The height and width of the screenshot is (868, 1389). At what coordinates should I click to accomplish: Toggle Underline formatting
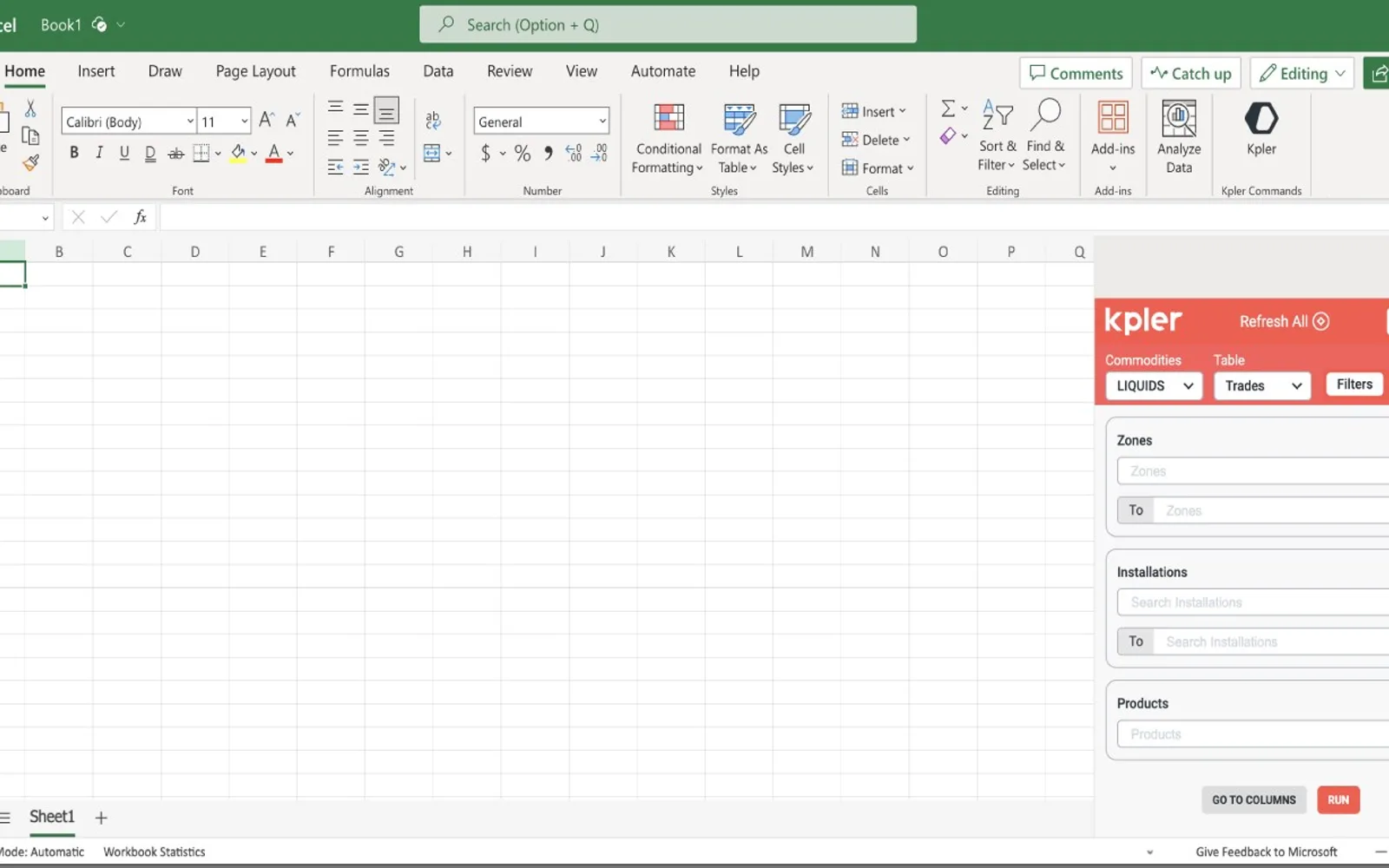124,153
